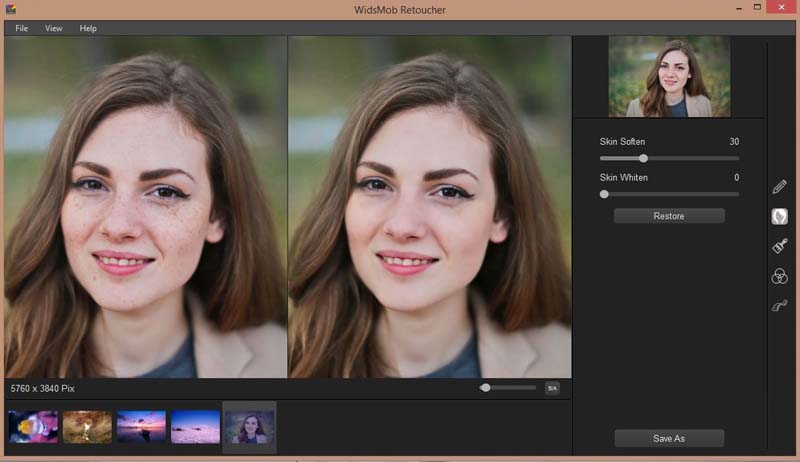Screen dimensions: 800x462
Task: Click the Skin Soften slider track
Action: point(690,158)
